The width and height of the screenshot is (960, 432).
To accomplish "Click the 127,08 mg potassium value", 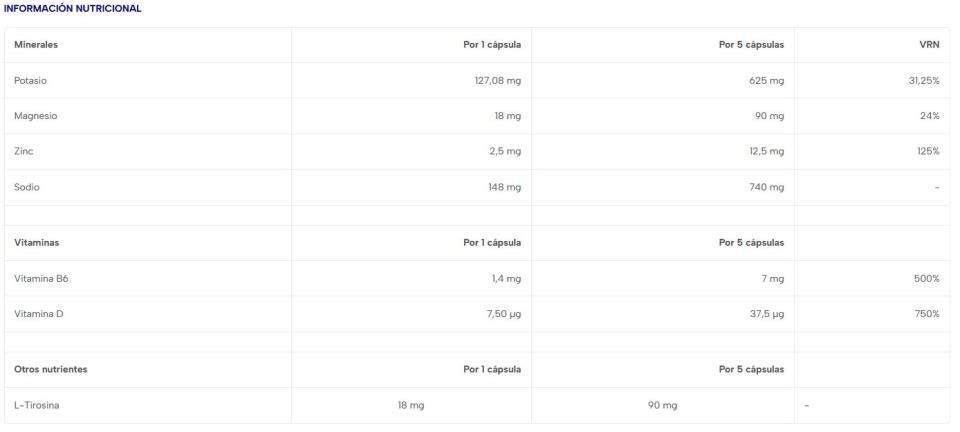I will [497, 80].
